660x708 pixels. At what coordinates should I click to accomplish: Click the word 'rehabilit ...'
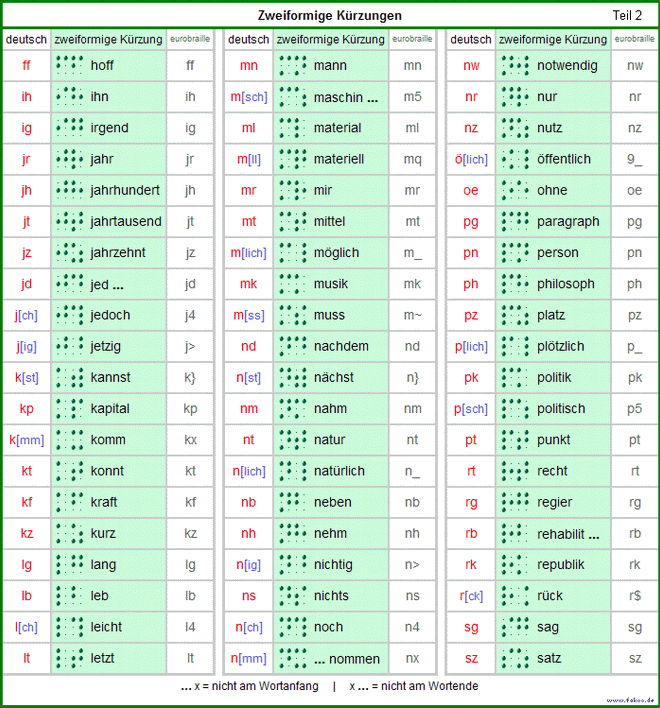coord(568,534)
